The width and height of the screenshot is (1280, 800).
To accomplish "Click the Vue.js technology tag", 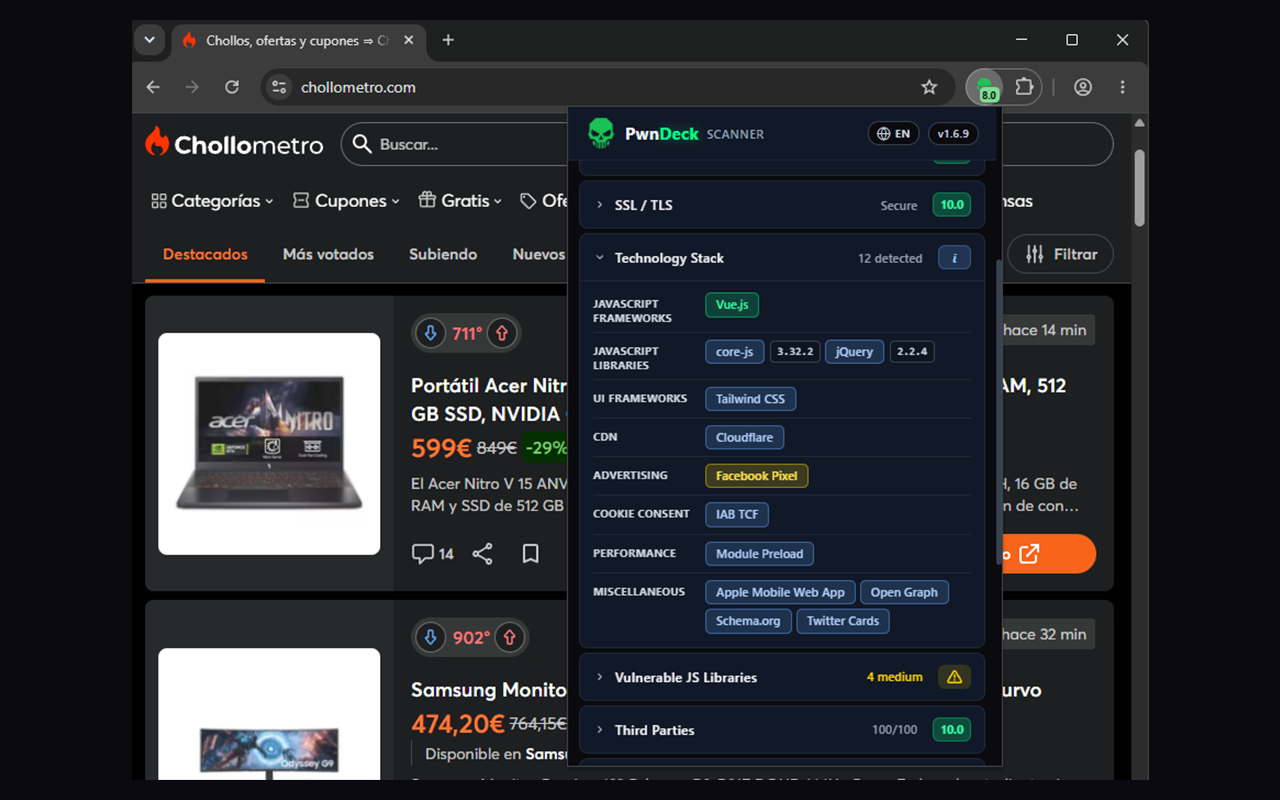I will (x=732, y=305).
